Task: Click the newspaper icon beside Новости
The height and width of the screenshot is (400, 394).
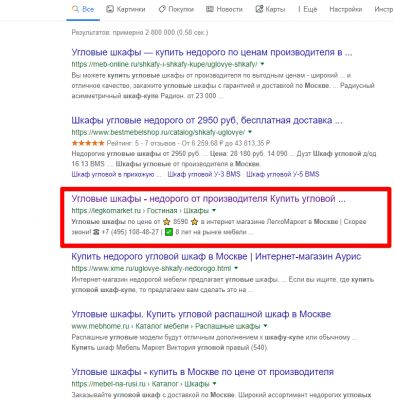Action: [x=209, y=9]
